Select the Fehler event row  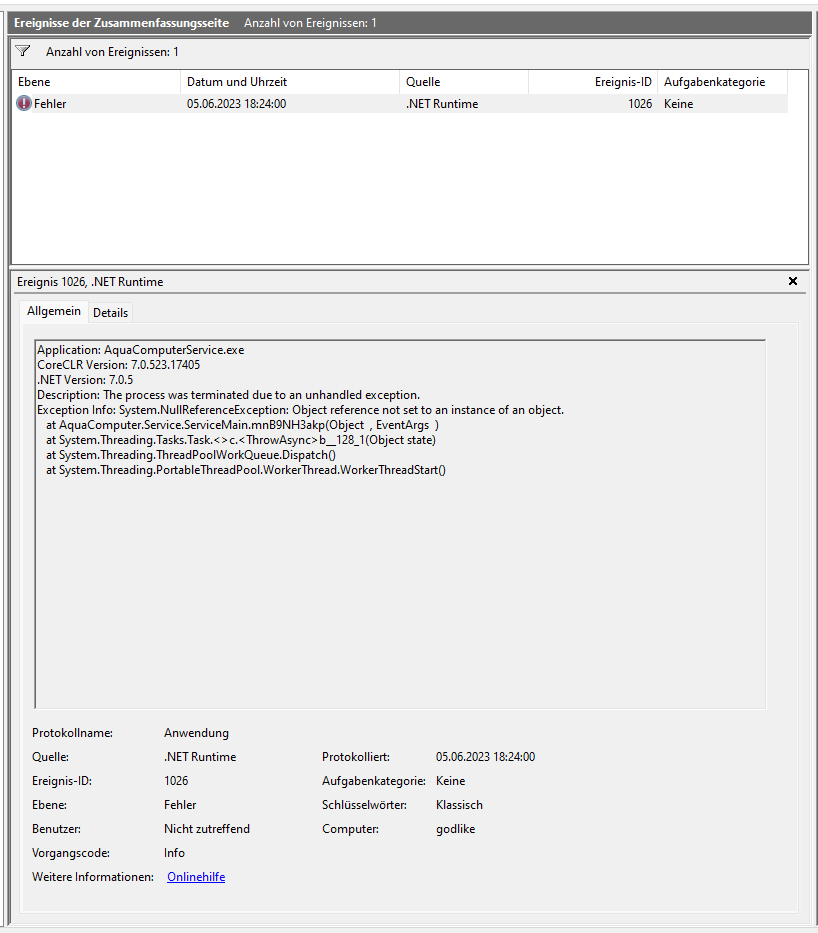click(x=400, y=104)
